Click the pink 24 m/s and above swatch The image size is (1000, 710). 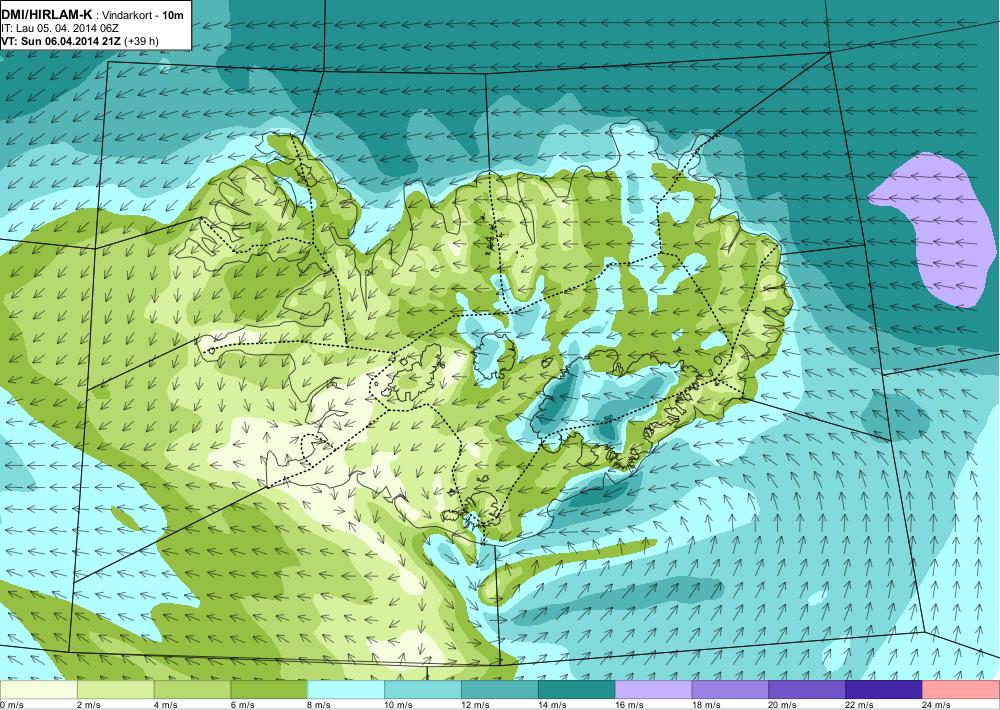tap(961, 690)
